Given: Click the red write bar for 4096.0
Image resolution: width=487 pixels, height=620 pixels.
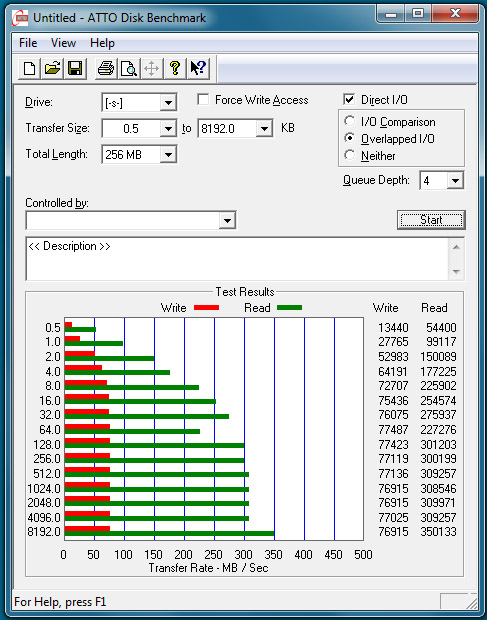Looking at the screenshot, I should click(87, 513).
